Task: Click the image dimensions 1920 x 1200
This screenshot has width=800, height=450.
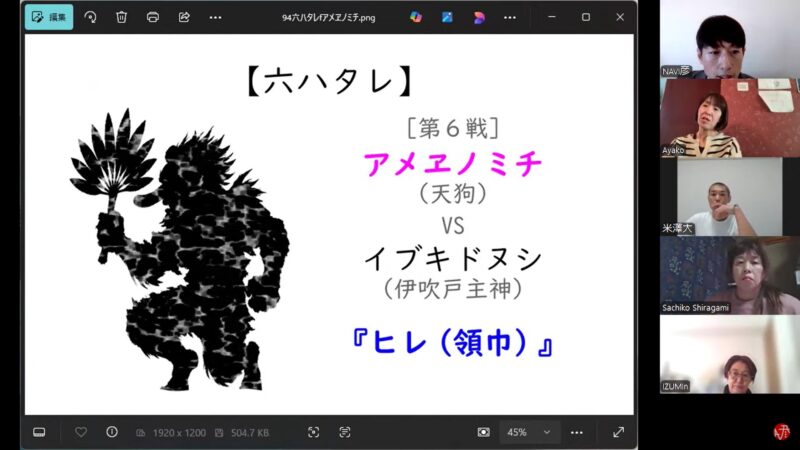Action: tap(179, 433)
